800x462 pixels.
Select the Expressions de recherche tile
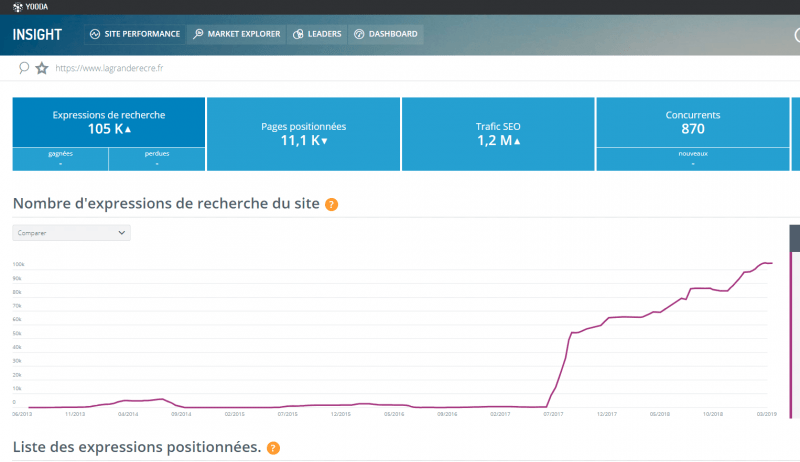pos(109,121)
